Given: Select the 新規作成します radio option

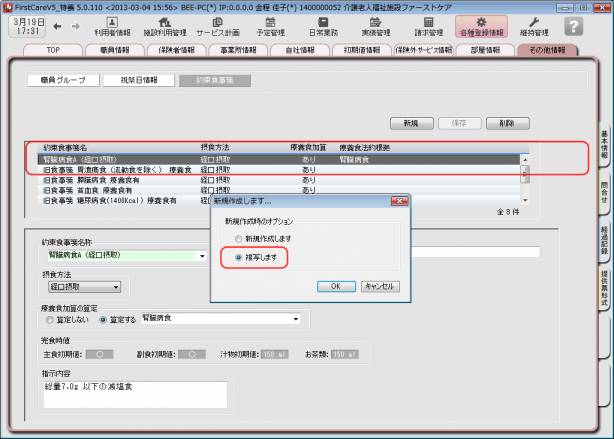Looking at the screenshot, I should (238, 239).
